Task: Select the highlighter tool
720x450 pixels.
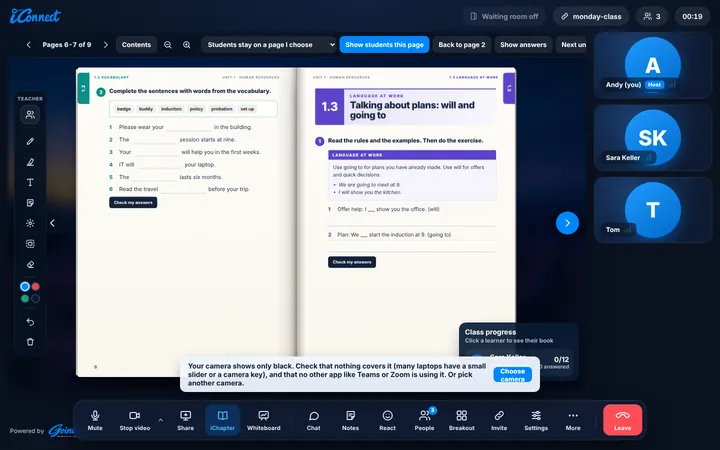Action: click(x=30, y=162)
